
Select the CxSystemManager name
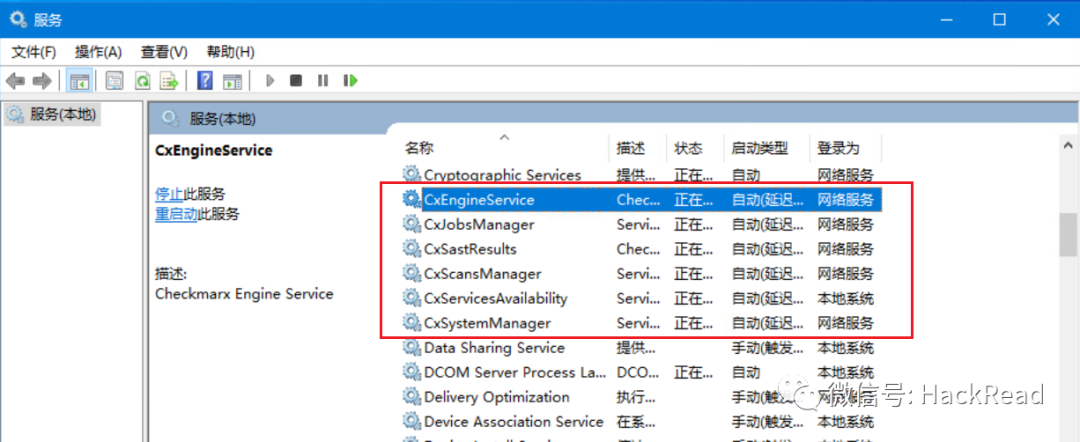[x=487, y=324]
